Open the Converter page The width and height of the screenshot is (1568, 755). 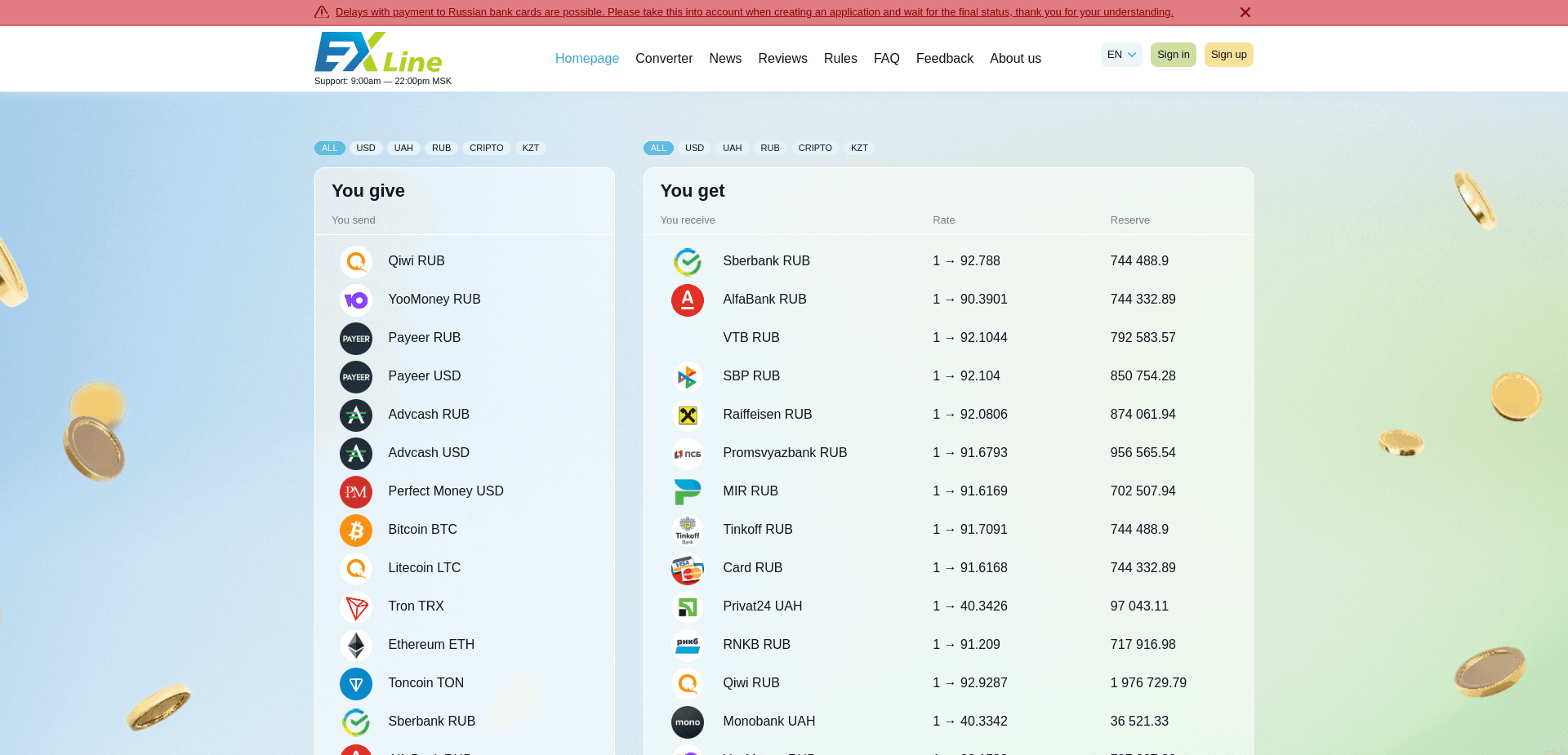[664, 58]
